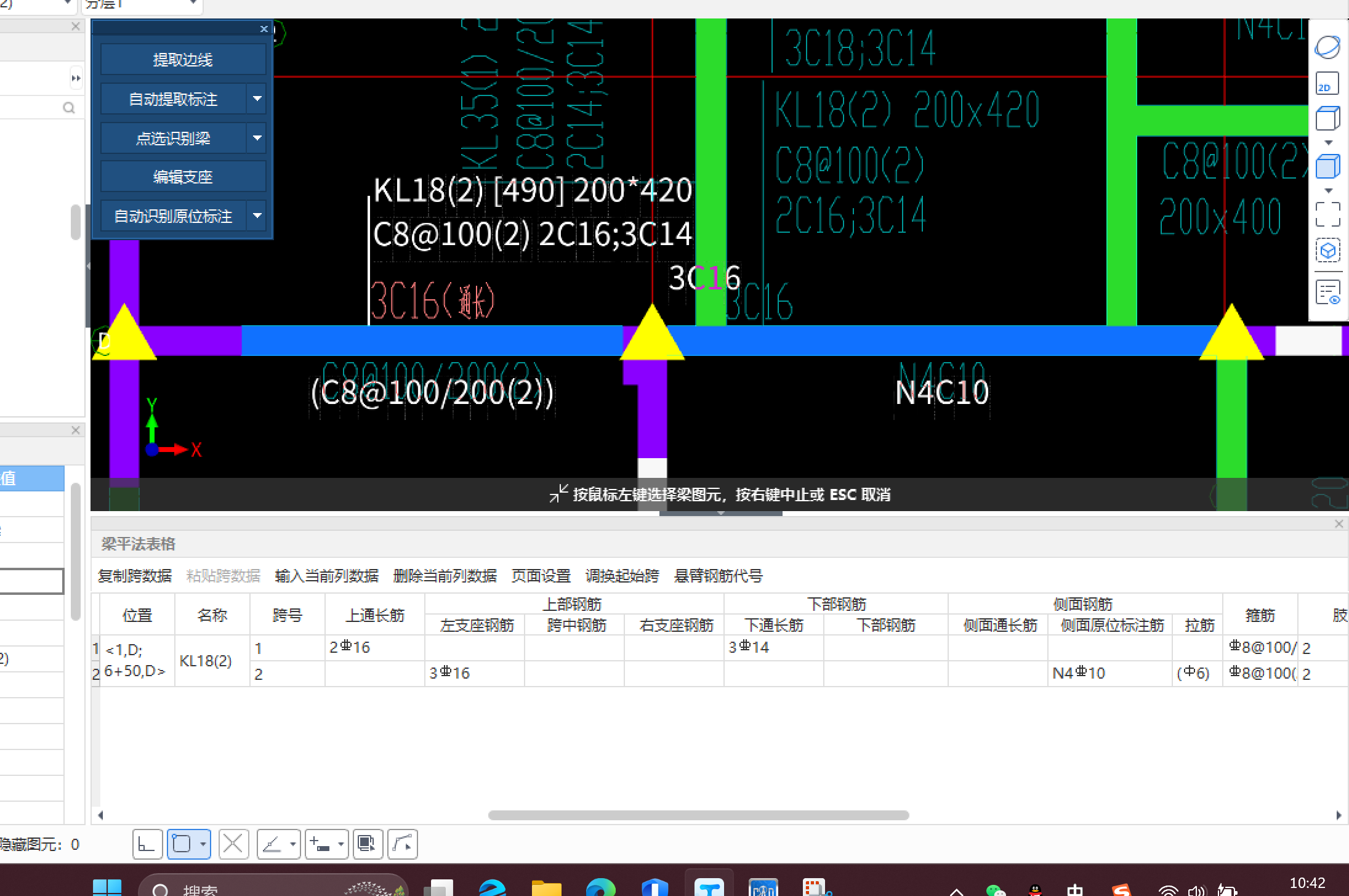Click the 跨号 cell with value 2
Screen dimensions: 1349x896
click(288, 674)
